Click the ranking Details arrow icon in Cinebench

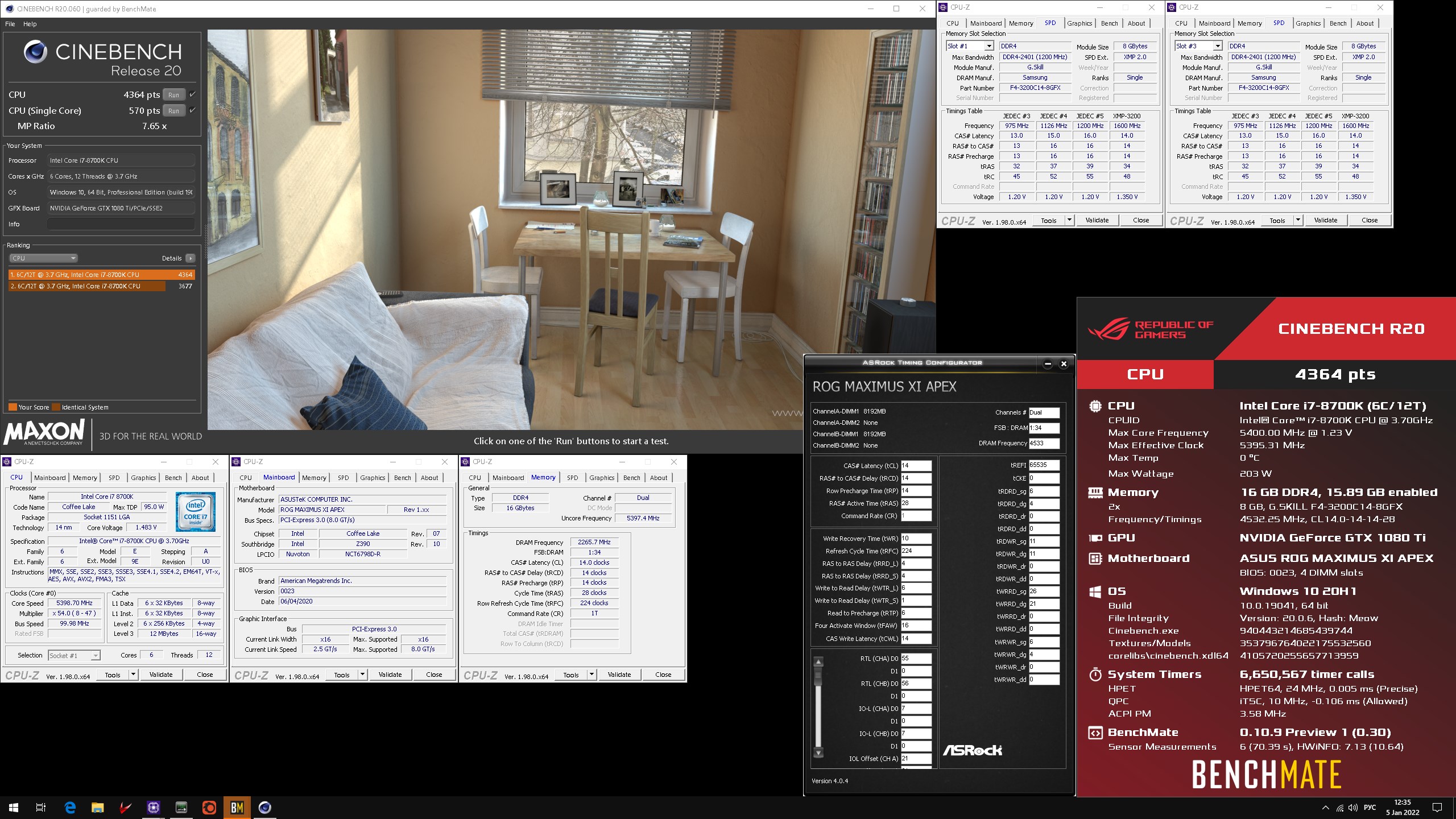(x=191, y=258)
